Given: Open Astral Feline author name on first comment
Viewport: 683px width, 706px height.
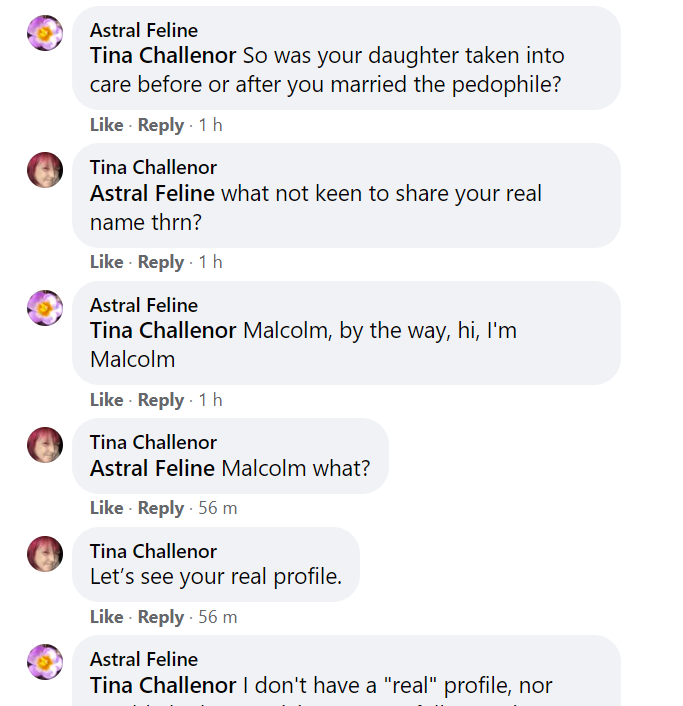Looking at the screenshot, I should 144,30.
